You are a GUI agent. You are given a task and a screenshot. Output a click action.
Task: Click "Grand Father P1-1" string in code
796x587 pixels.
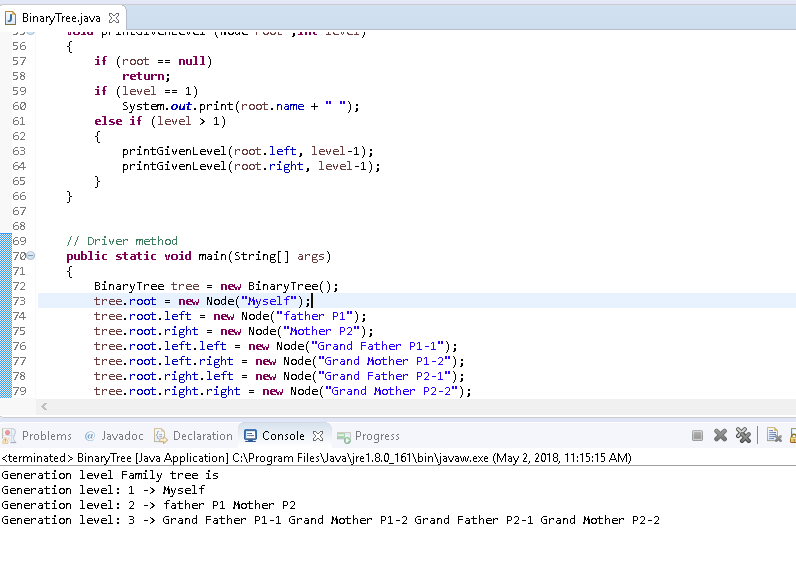(x=377, y=346)
